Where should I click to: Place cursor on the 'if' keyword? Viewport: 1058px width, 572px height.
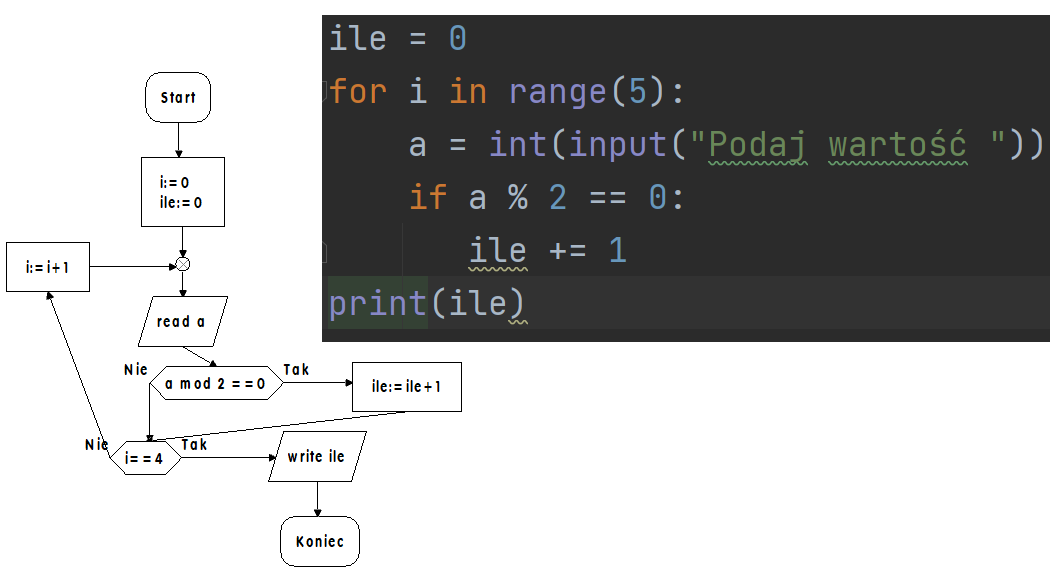[x=428, y=198]
